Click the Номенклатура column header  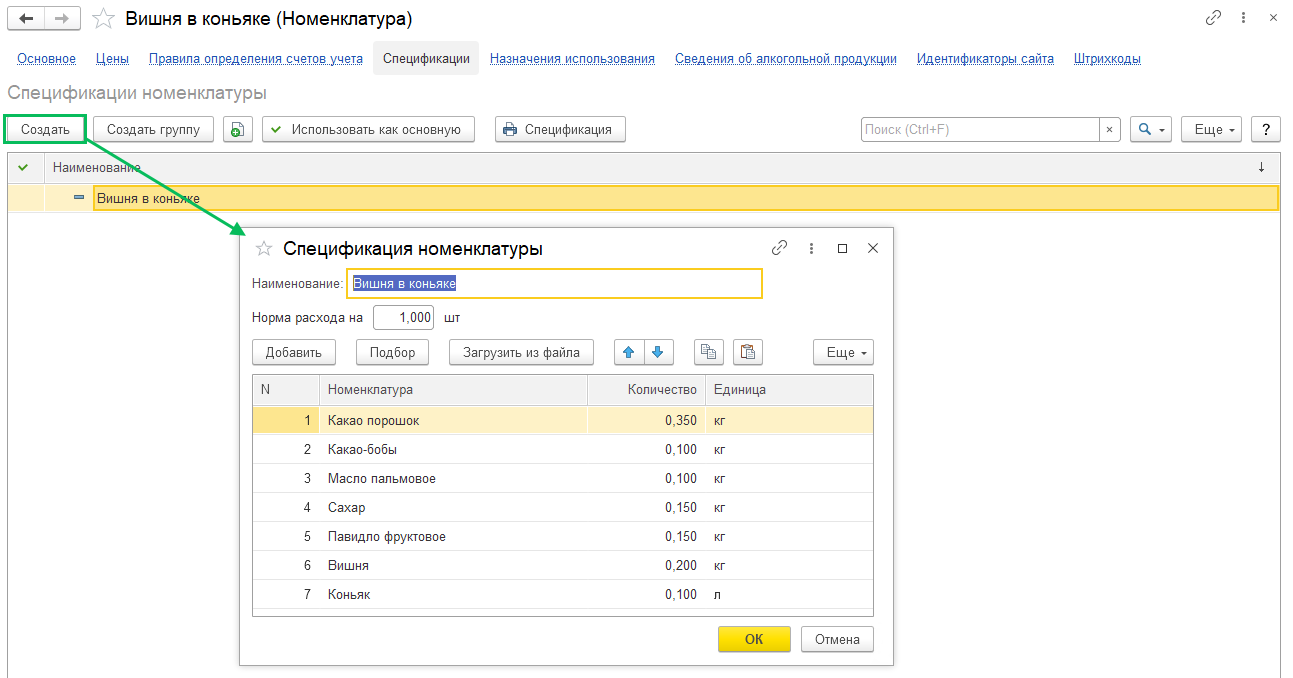pos(453,390)
